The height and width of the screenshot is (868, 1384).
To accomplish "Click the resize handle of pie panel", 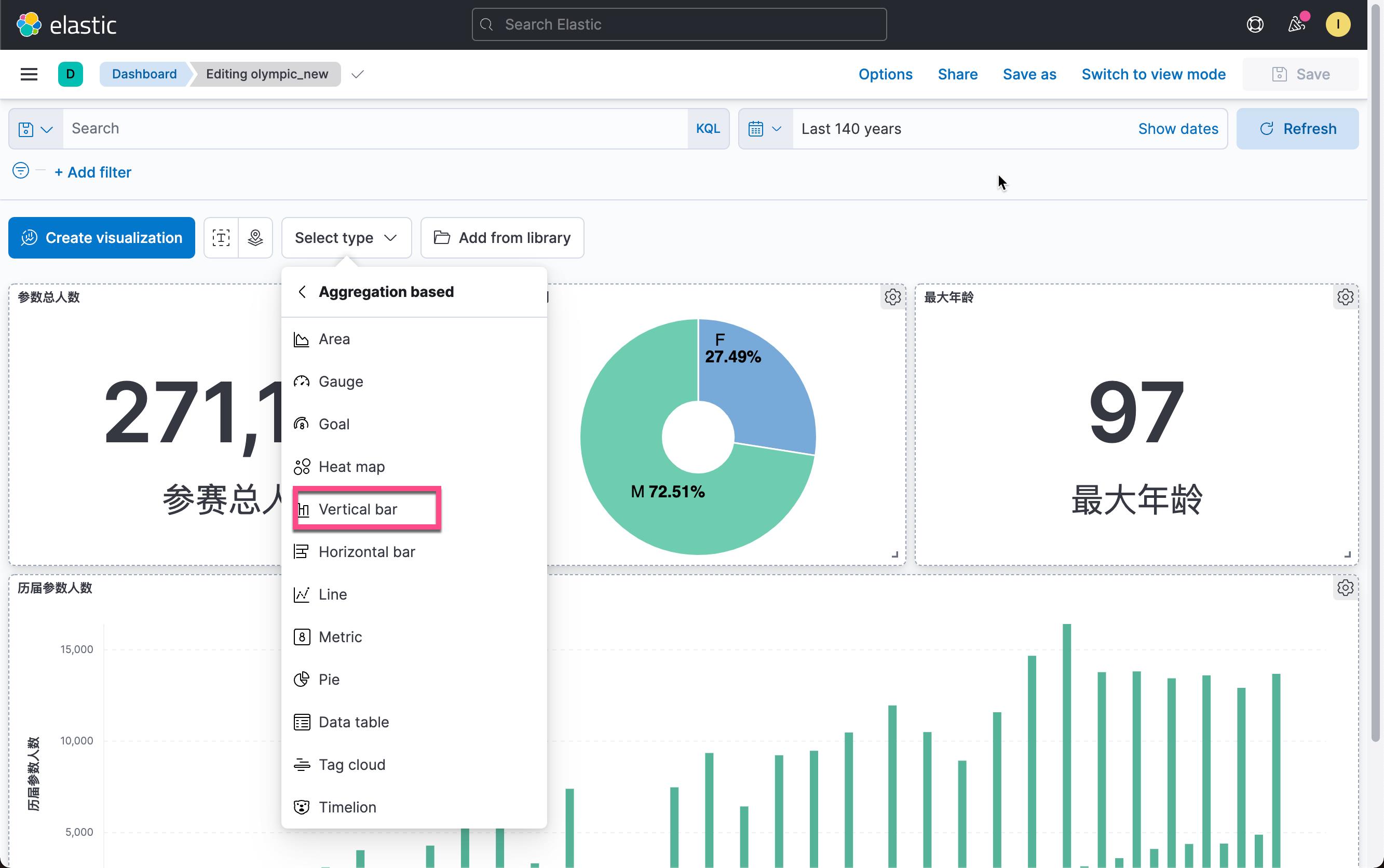I will [894, 554].
